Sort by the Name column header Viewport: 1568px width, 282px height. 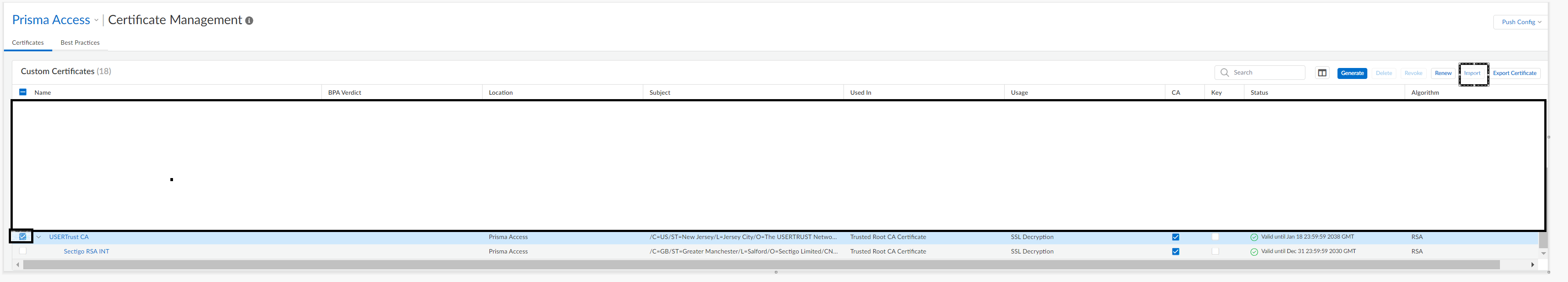click(43, 93)
